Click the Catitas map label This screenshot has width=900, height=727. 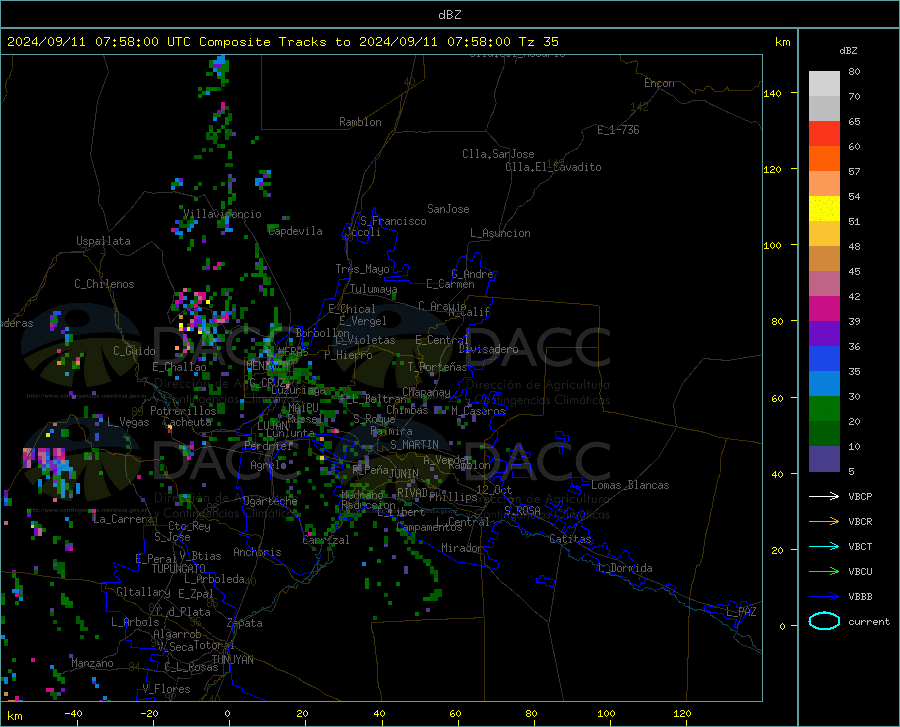570,539
